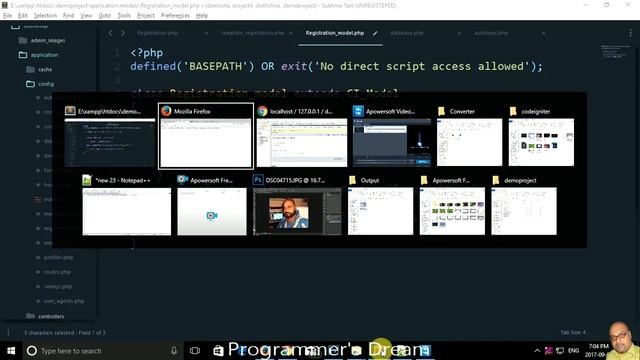The width and height of the screenshot is (640, 360).
Task: Open the Windows Start menu
Action: tap(11, 351)
